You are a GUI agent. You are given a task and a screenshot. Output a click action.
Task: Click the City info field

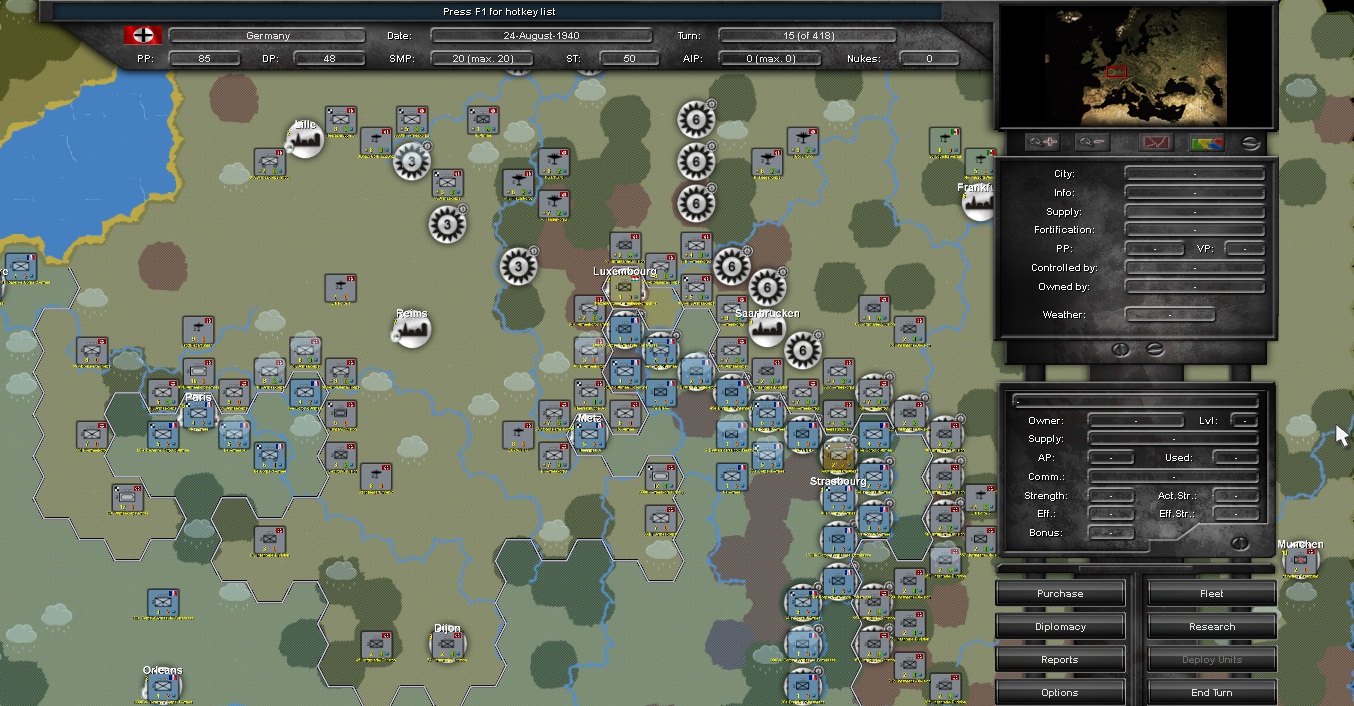(x=1195, y=174)
